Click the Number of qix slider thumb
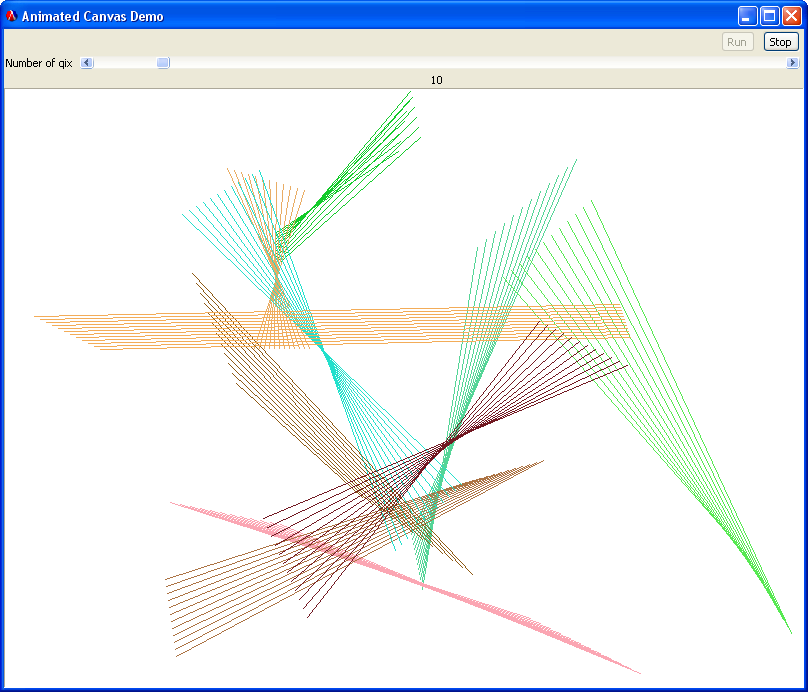This screenshot has width=808, height=692. tap(163, 63)
